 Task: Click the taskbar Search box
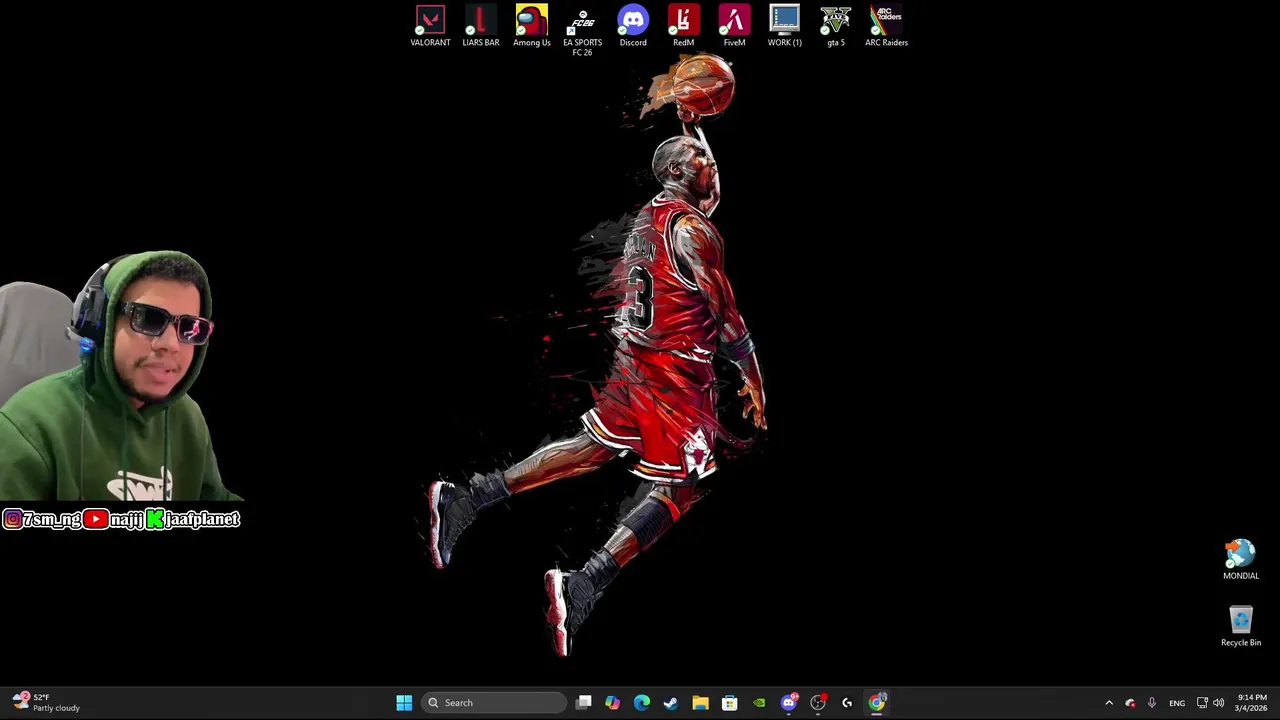pyautogui.click(x=493, y=703)
